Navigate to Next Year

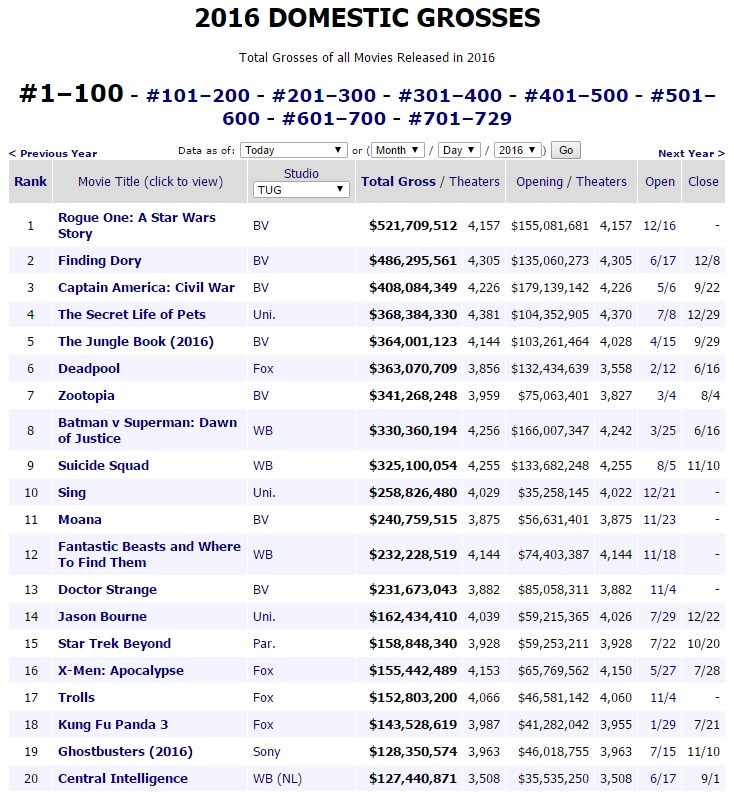(x=691, y=153)
